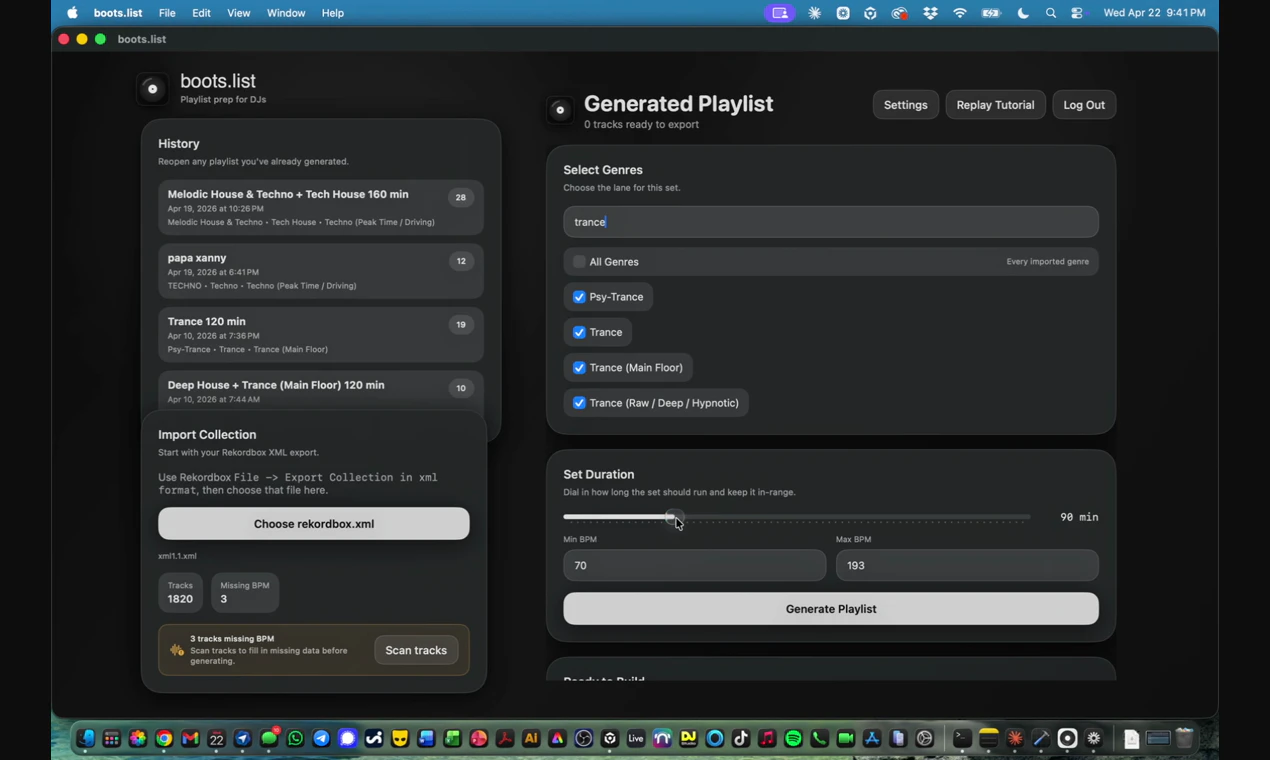Open WhatsApp from the dock

pyautogui.click(x=294, y=738)
